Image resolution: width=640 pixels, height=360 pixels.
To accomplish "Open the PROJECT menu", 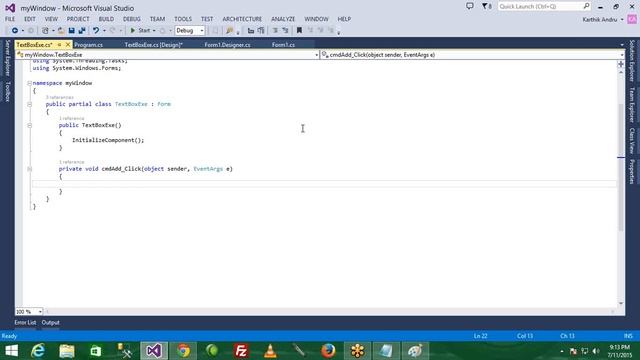I will click(x=78, y=19).
